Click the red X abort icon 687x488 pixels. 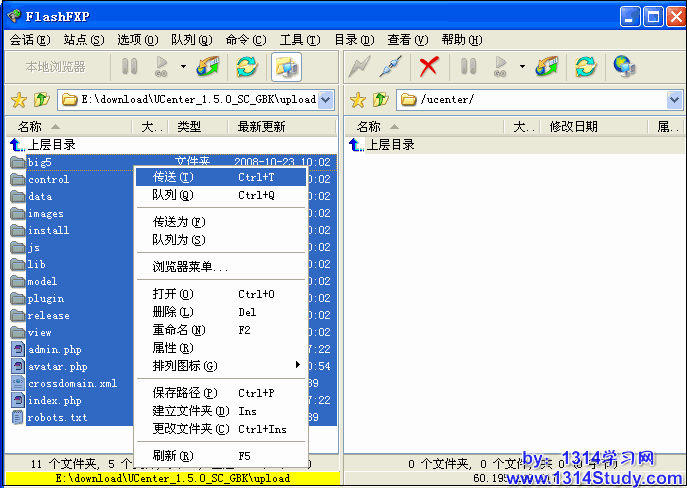(428, 67)
